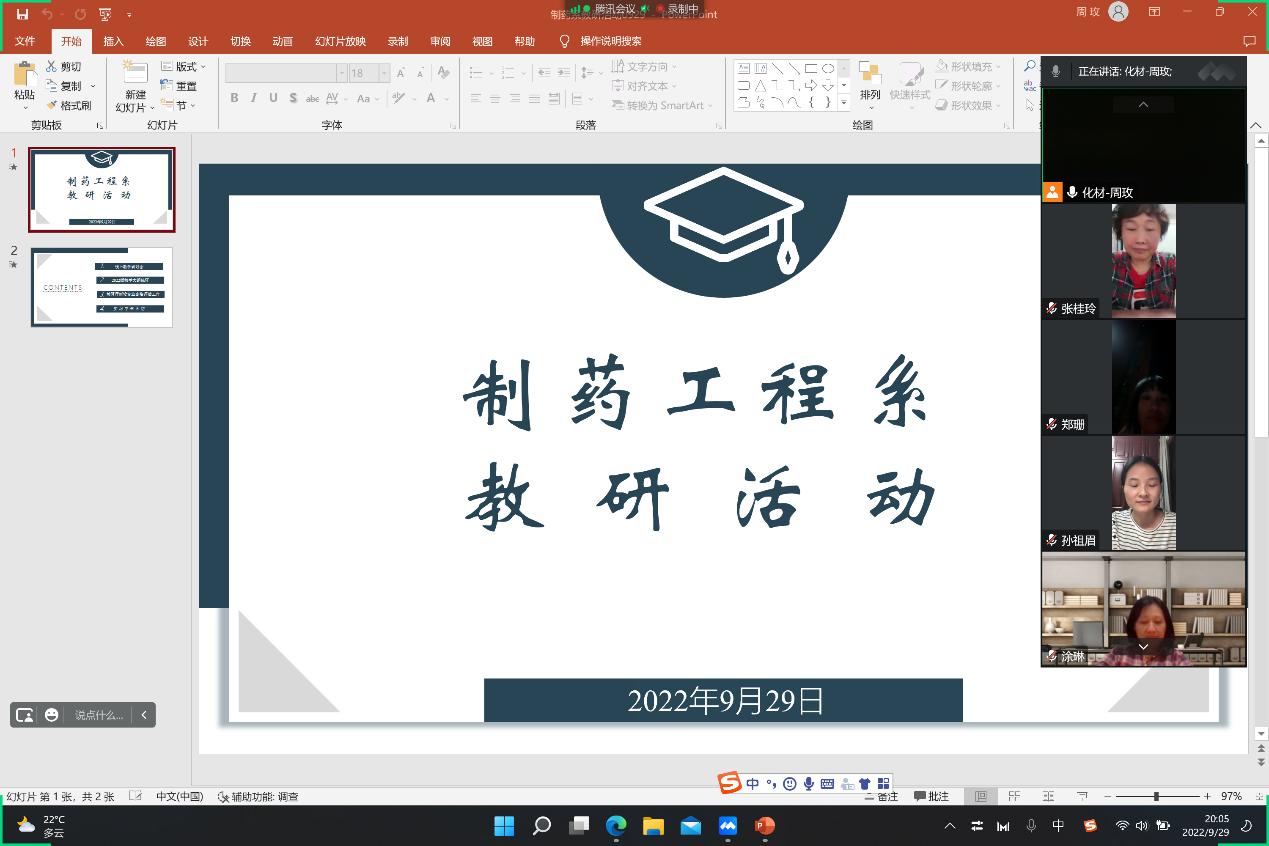The image size is (1269, 846).
Task: Collapse video list with the up chevron
Action: (x=1143, y=105)
